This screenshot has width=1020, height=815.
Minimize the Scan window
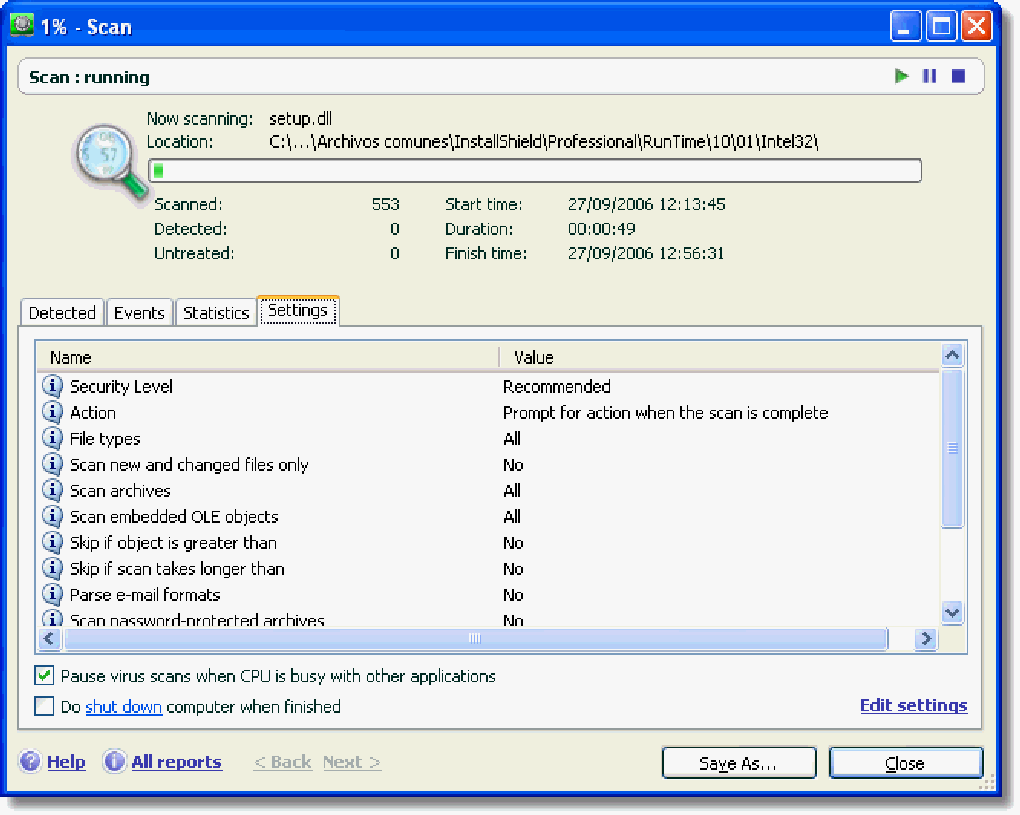click(905, 26)
